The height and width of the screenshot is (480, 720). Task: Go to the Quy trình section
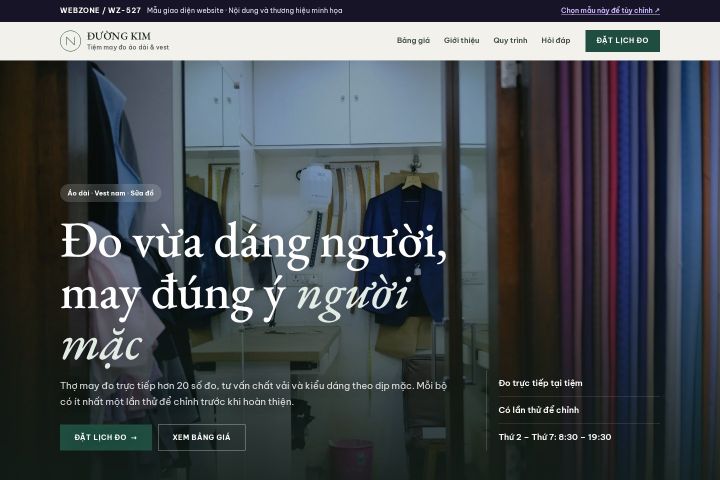point(510,40)
